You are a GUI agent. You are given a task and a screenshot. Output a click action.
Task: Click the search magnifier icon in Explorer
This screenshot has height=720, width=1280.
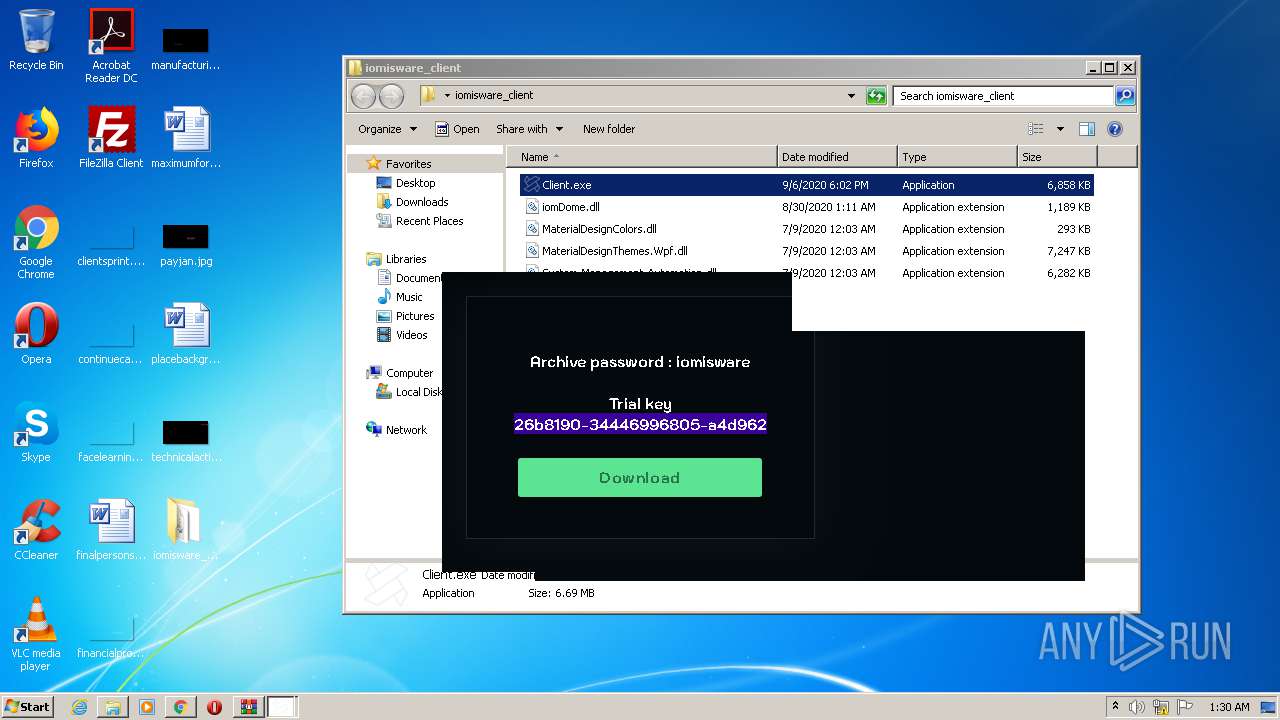click(x=1125, y=96)
